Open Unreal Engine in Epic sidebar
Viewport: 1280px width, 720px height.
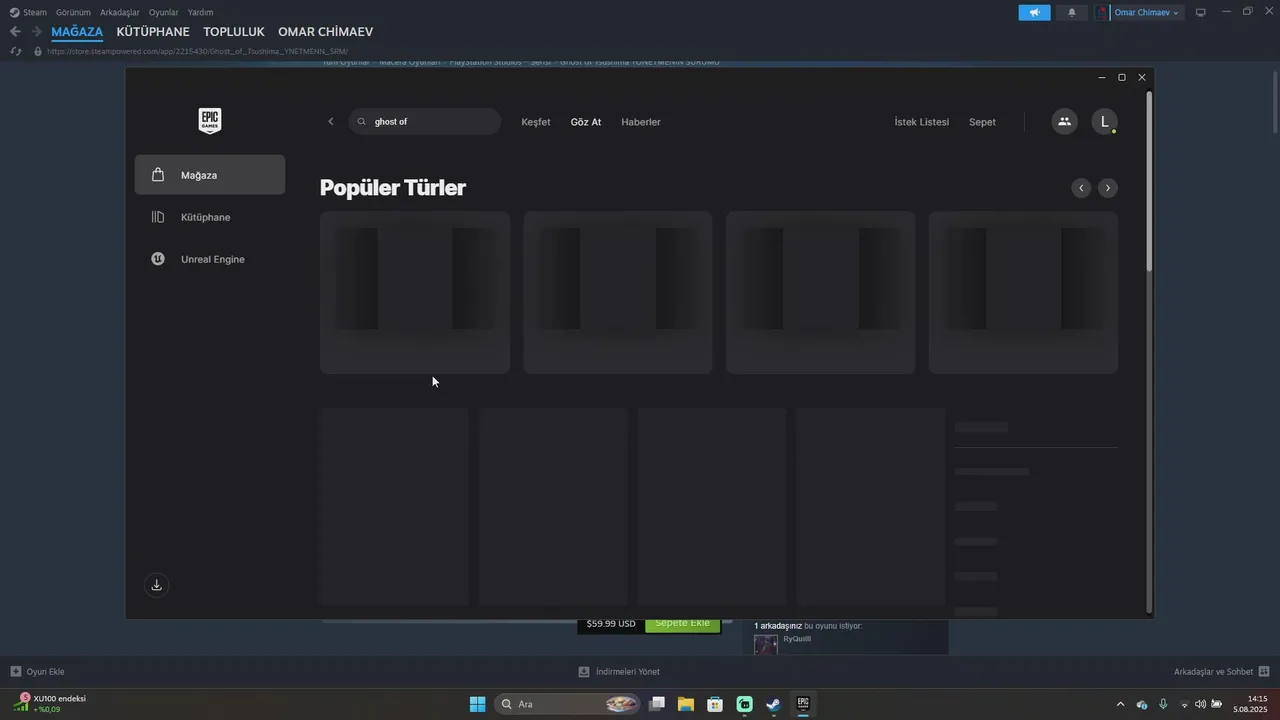click(210, 259)
